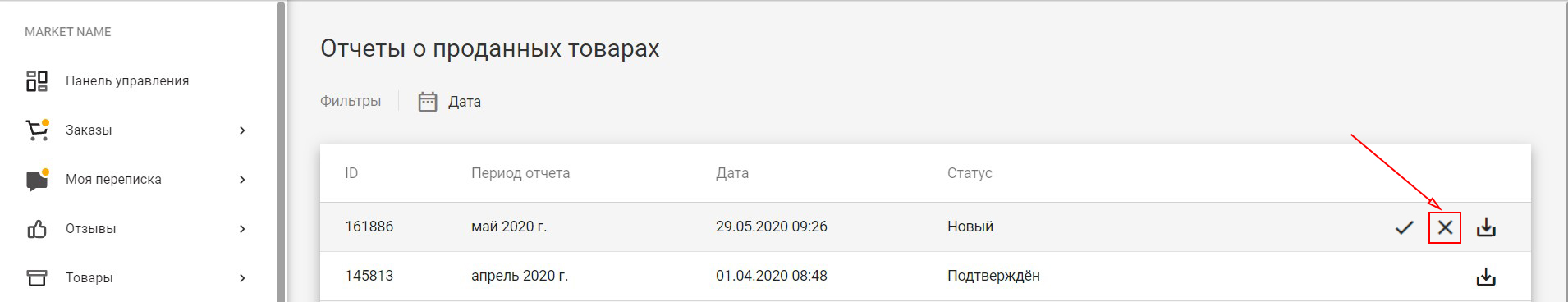Viewport: 1568px width, 302px height.
Task: Download report 161886
Action: pos(1486,227)
